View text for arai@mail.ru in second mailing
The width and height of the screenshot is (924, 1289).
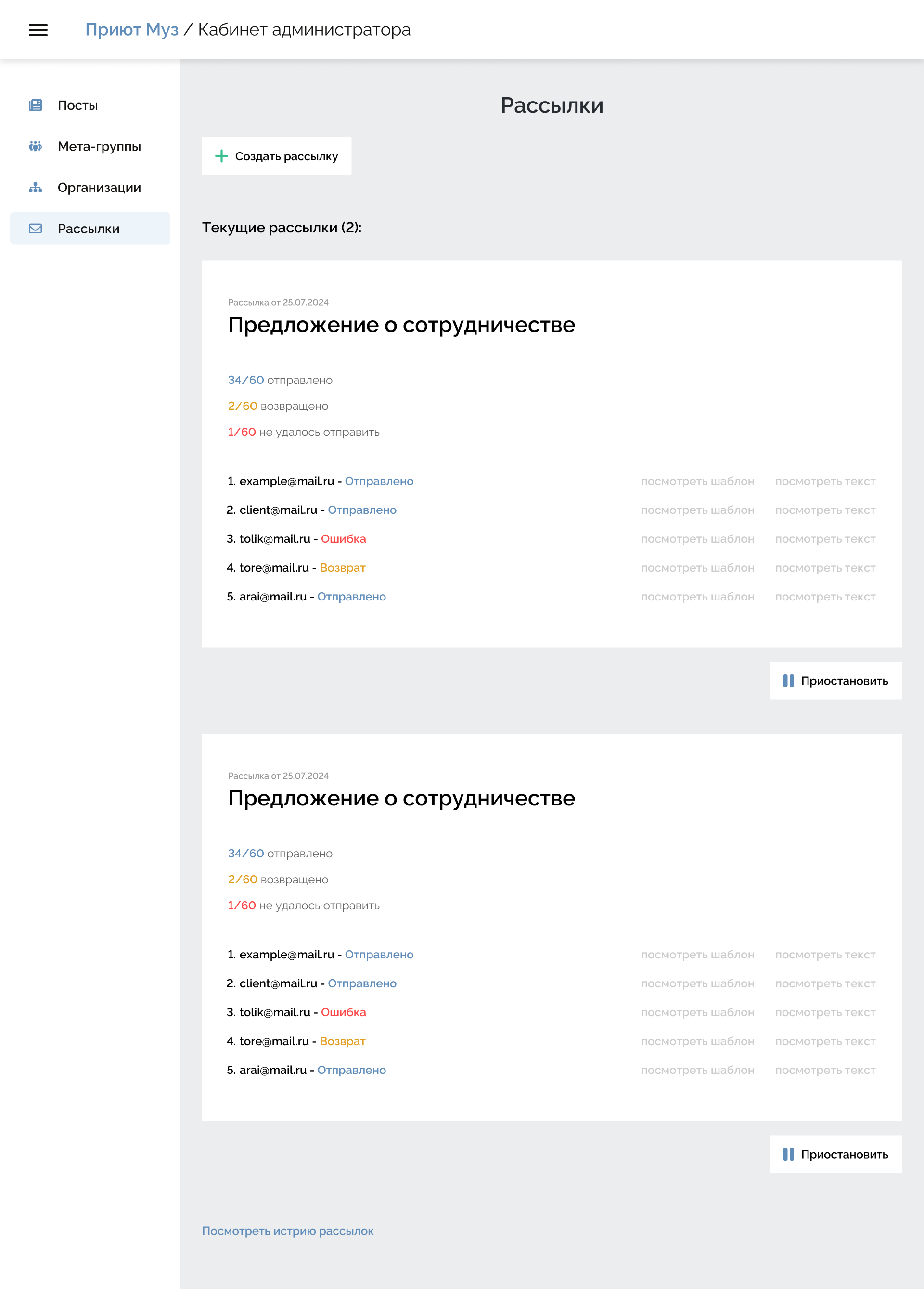(x=824, y=1070)
